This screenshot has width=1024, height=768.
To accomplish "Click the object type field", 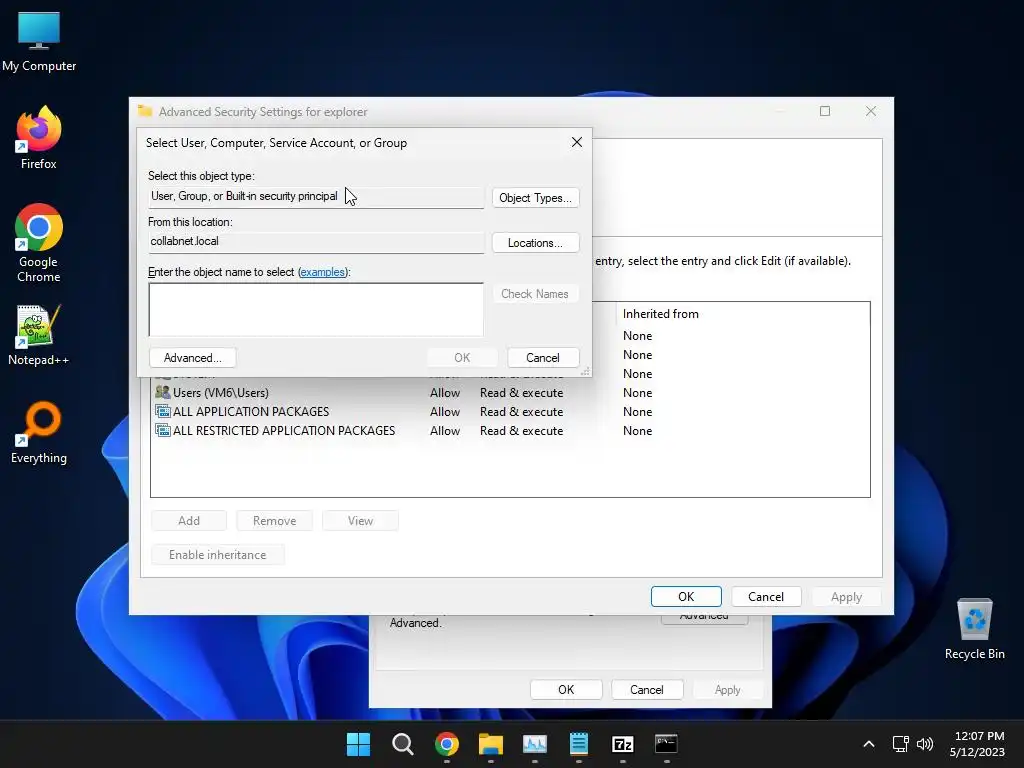I will pos(316,197).
